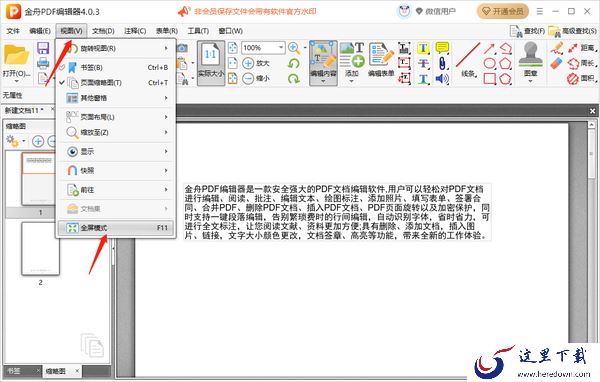Click the document vertical scrollbar up arrow
The image size is (600, 382).
[x=592, y=125]
